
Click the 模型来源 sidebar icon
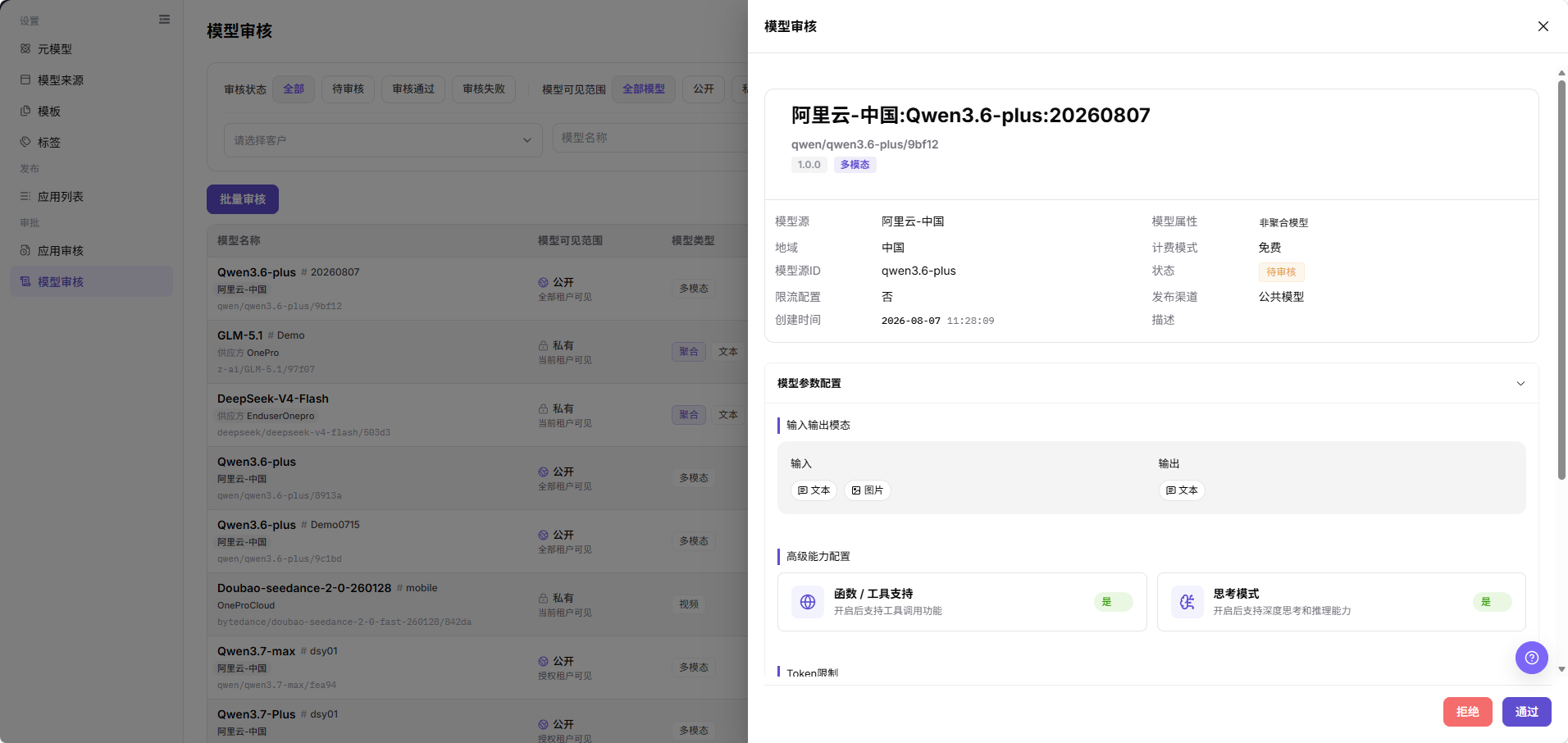click(x=25, y=80)
